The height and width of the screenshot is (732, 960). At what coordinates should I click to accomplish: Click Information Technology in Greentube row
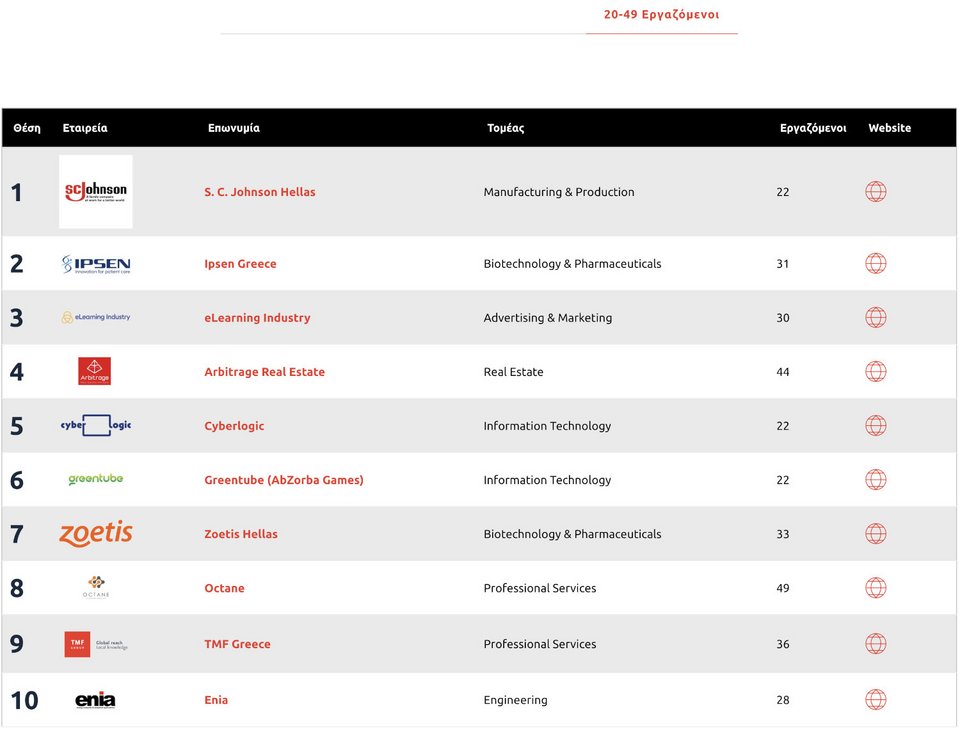coord(547,480)
